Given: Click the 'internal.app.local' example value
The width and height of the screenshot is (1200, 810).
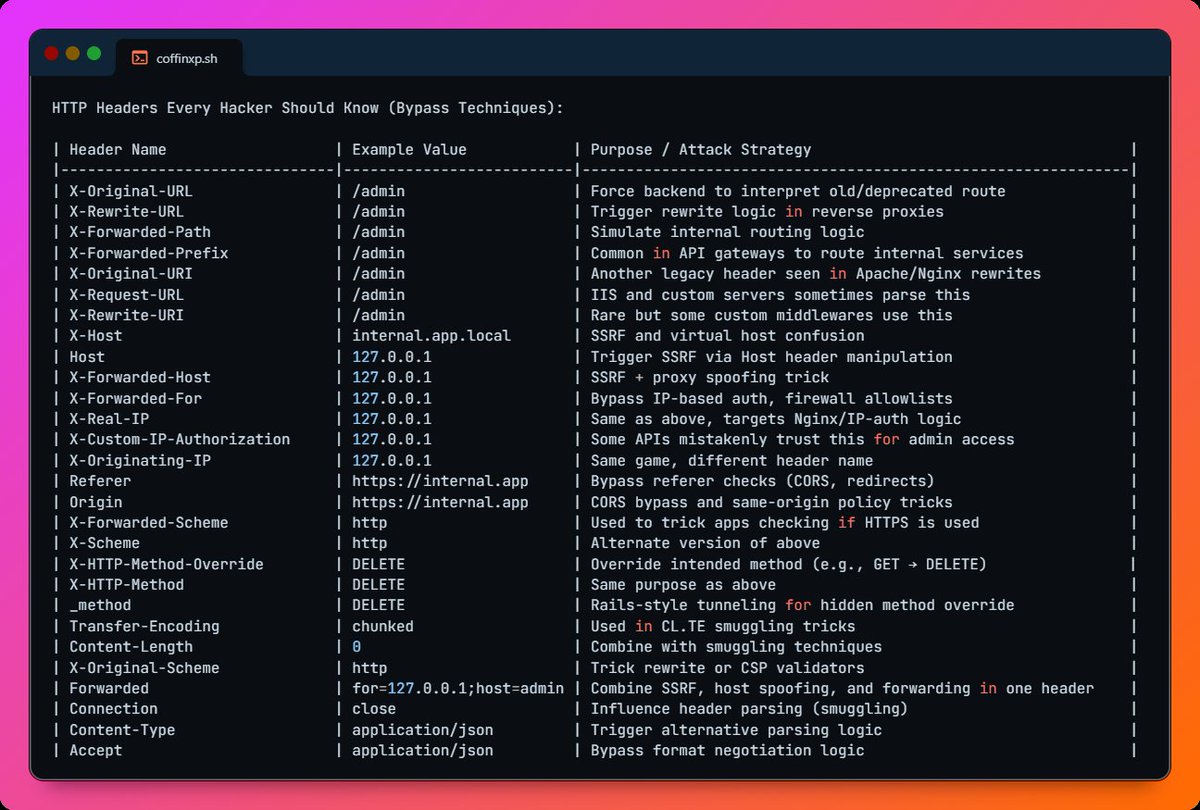Looking at the screenshot, I should point(431,336).
